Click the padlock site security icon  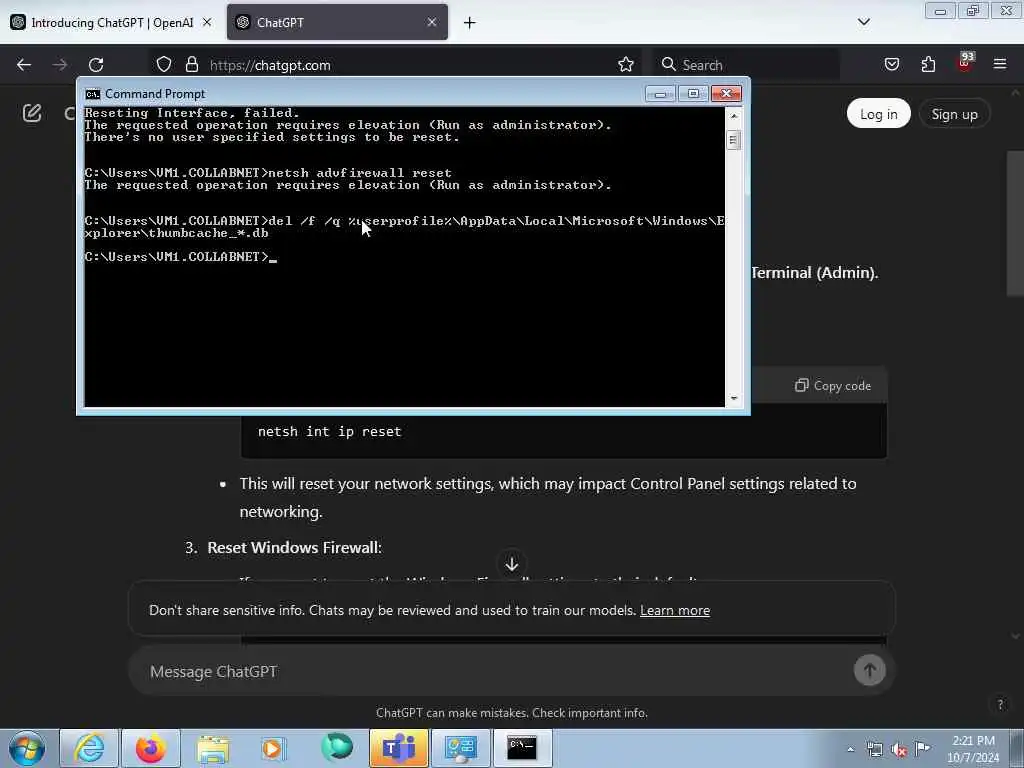click(191, 65)
